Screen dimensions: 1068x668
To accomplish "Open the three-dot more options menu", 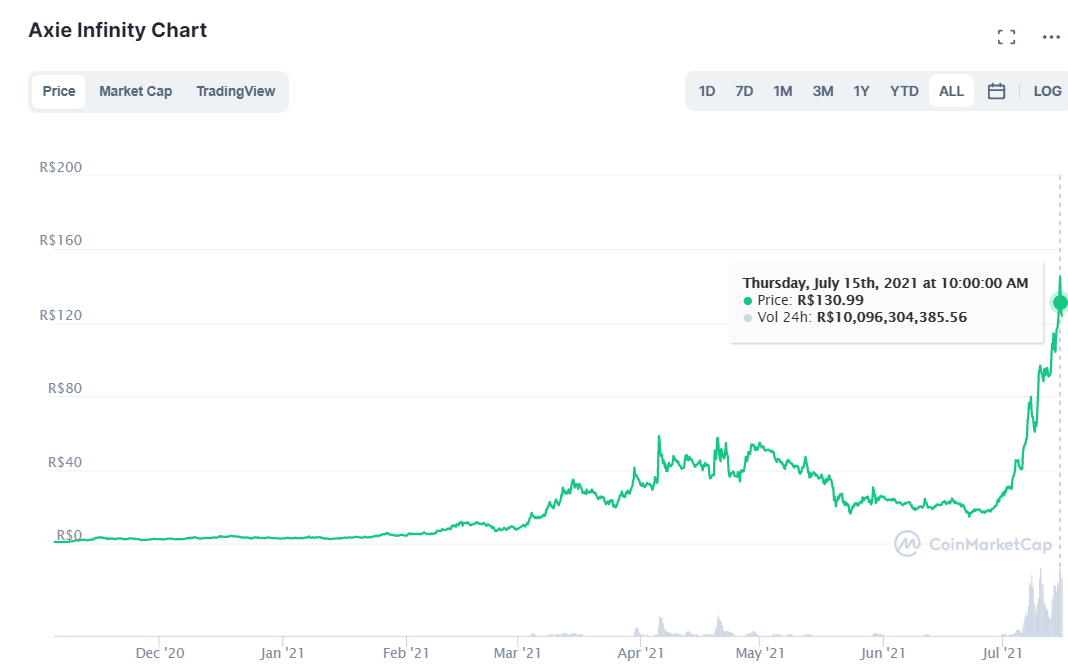I will (1050, 37).
